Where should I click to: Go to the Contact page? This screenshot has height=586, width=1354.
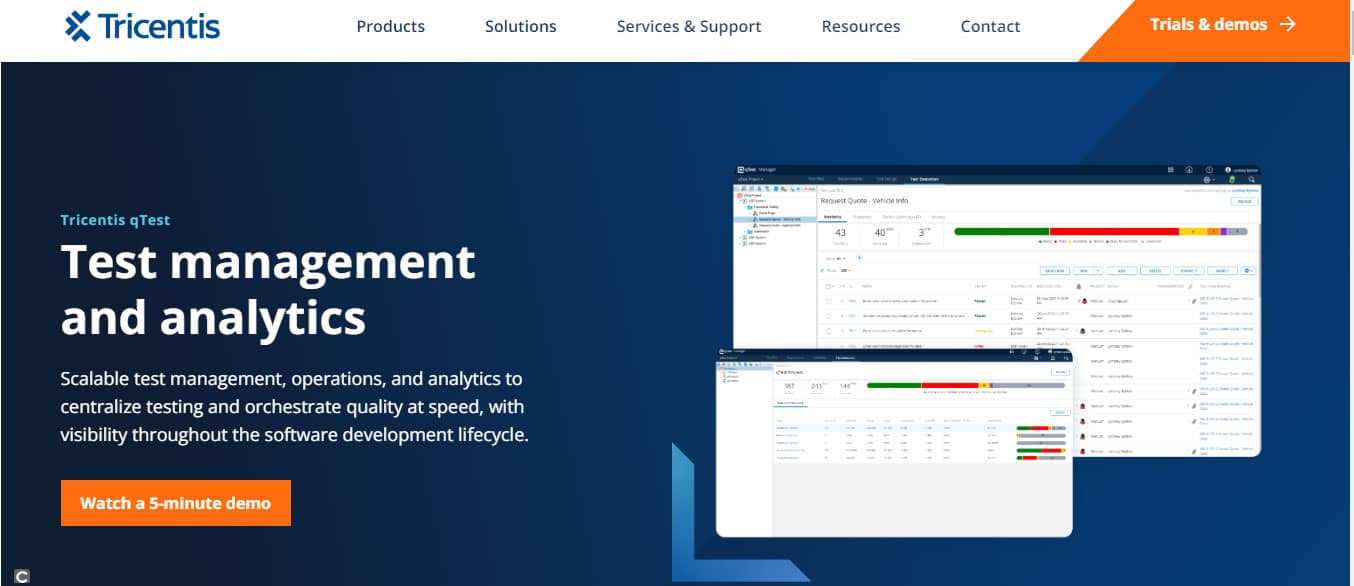click(x=991, y=27)
